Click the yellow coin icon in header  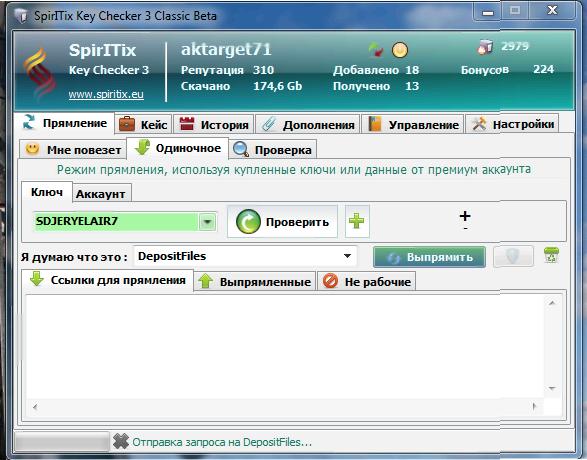point(400,50)
